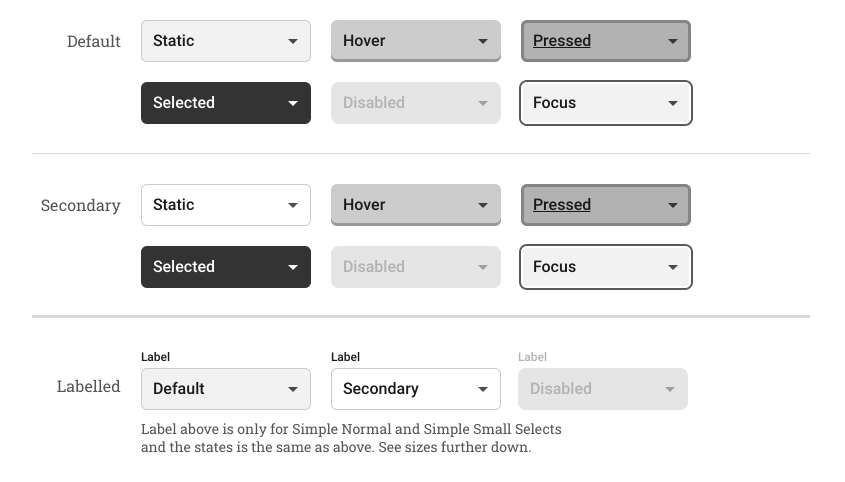Expand the Secondary row Focus dropdown

pos(605,267)
